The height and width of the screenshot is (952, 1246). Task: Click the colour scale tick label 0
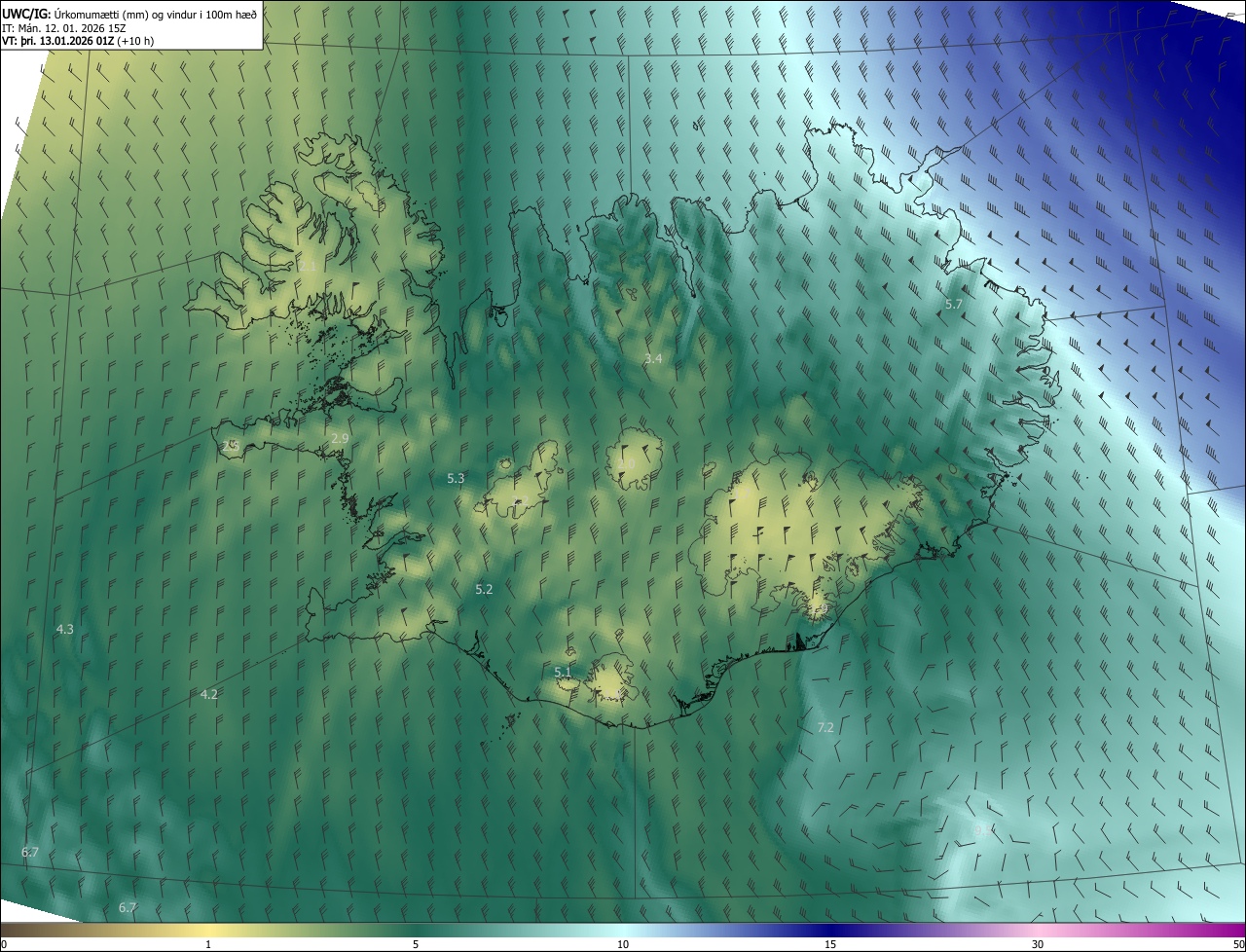[4, 944]
